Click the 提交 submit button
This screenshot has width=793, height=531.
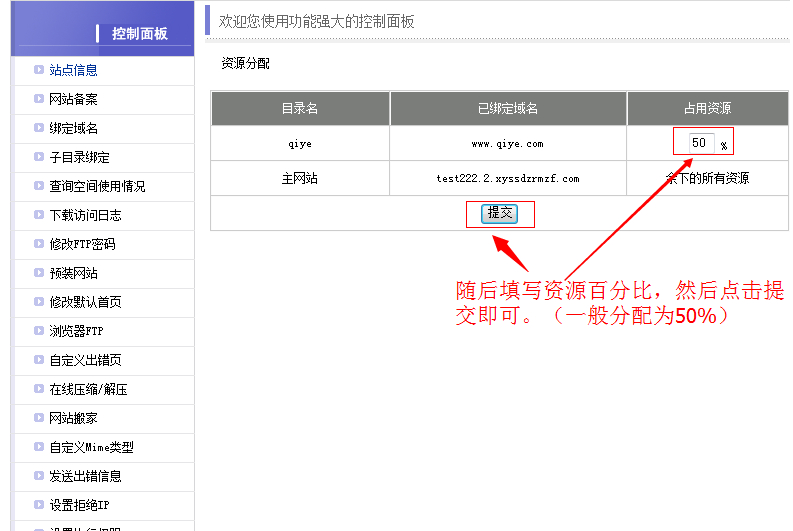tap(500, 213)
